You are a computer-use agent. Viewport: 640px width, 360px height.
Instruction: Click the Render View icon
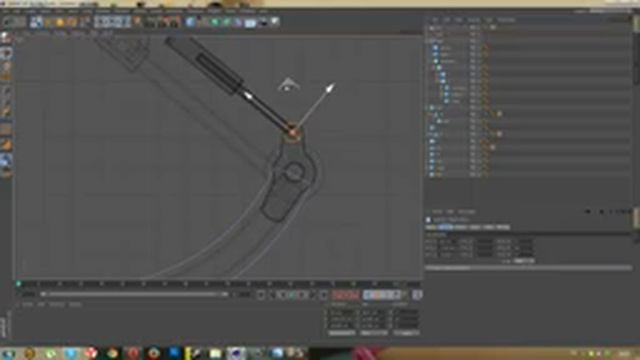150,22
